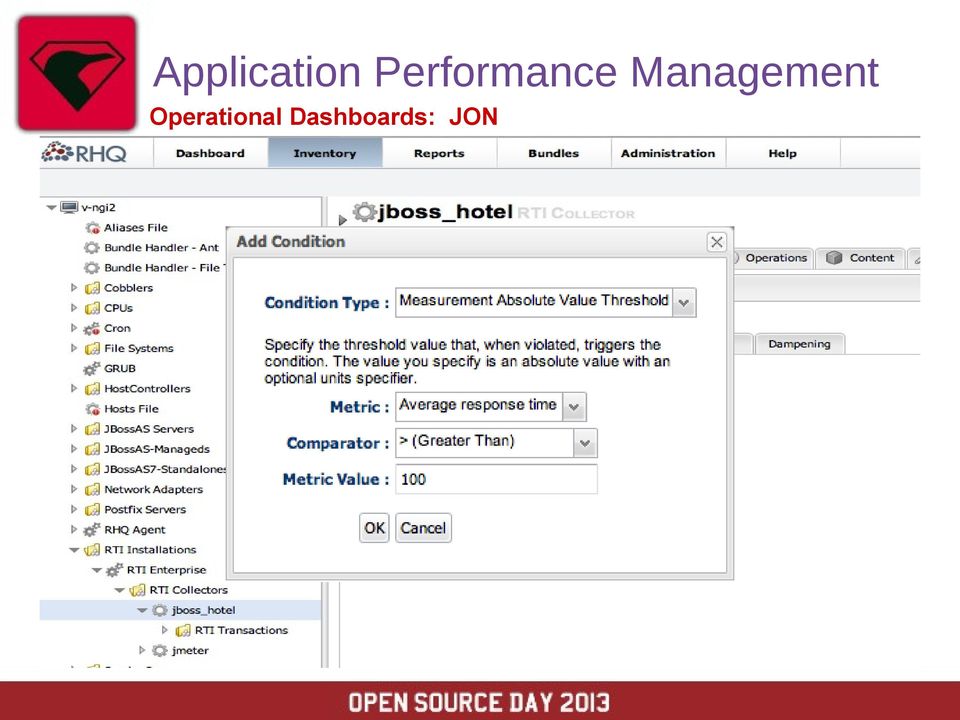Click the Cobblers folder icon
Image resolution: width=960 pixels, height=720 pixels.
[92, 288]
